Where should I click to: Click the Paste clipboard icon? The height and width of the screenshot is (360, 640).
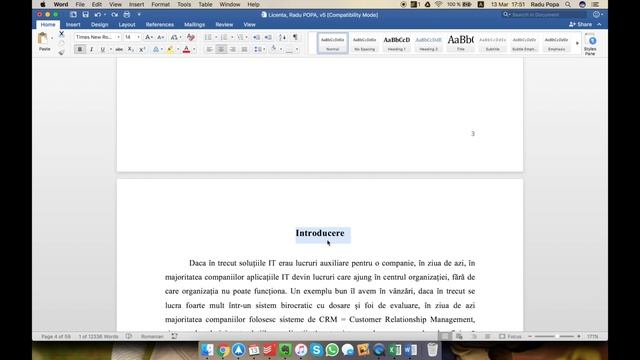click(43, 39)
